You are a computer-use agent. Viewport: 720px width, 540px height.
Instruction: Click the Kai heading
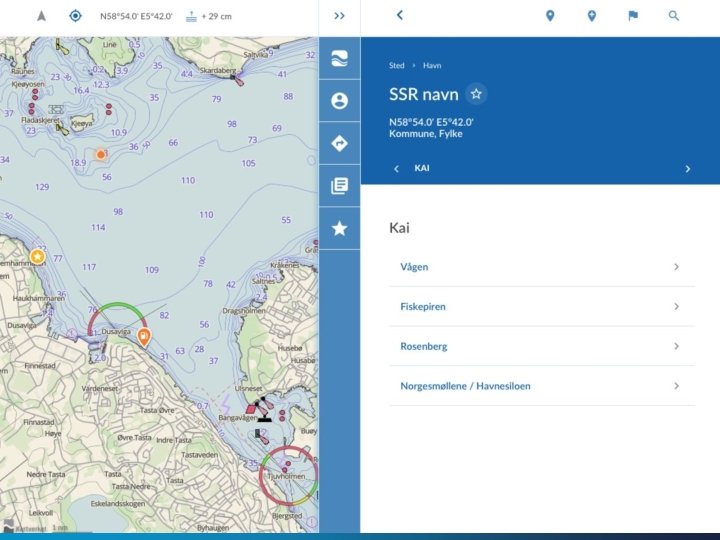(x=399, y=228)
